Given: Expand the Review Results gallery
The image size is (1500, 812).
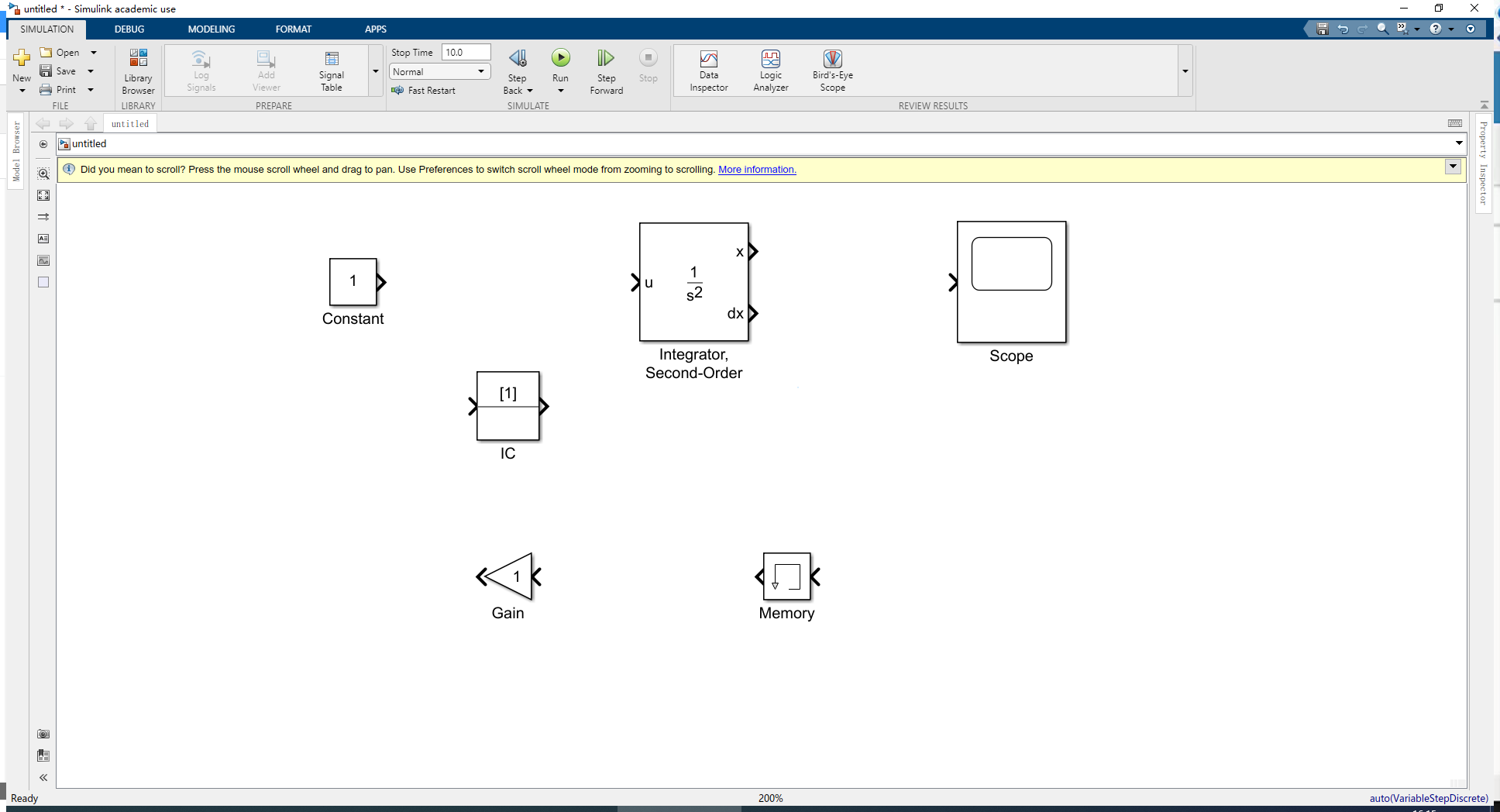Looking at the screenshot, I should tap(1185, 71).
